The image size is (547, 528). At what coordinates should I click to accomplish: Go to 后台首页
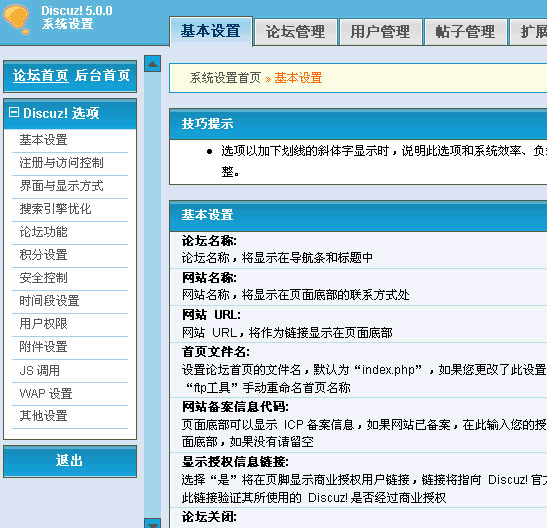pos(102,75)
